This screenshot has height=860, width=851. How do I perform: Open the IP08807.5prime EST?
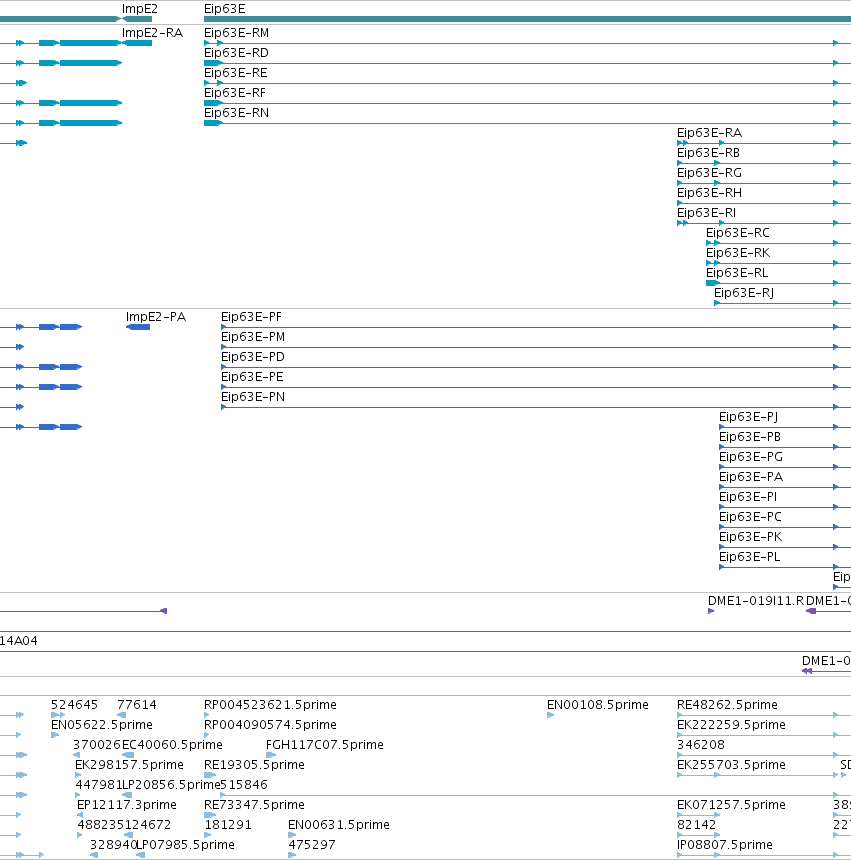[725, 845]
